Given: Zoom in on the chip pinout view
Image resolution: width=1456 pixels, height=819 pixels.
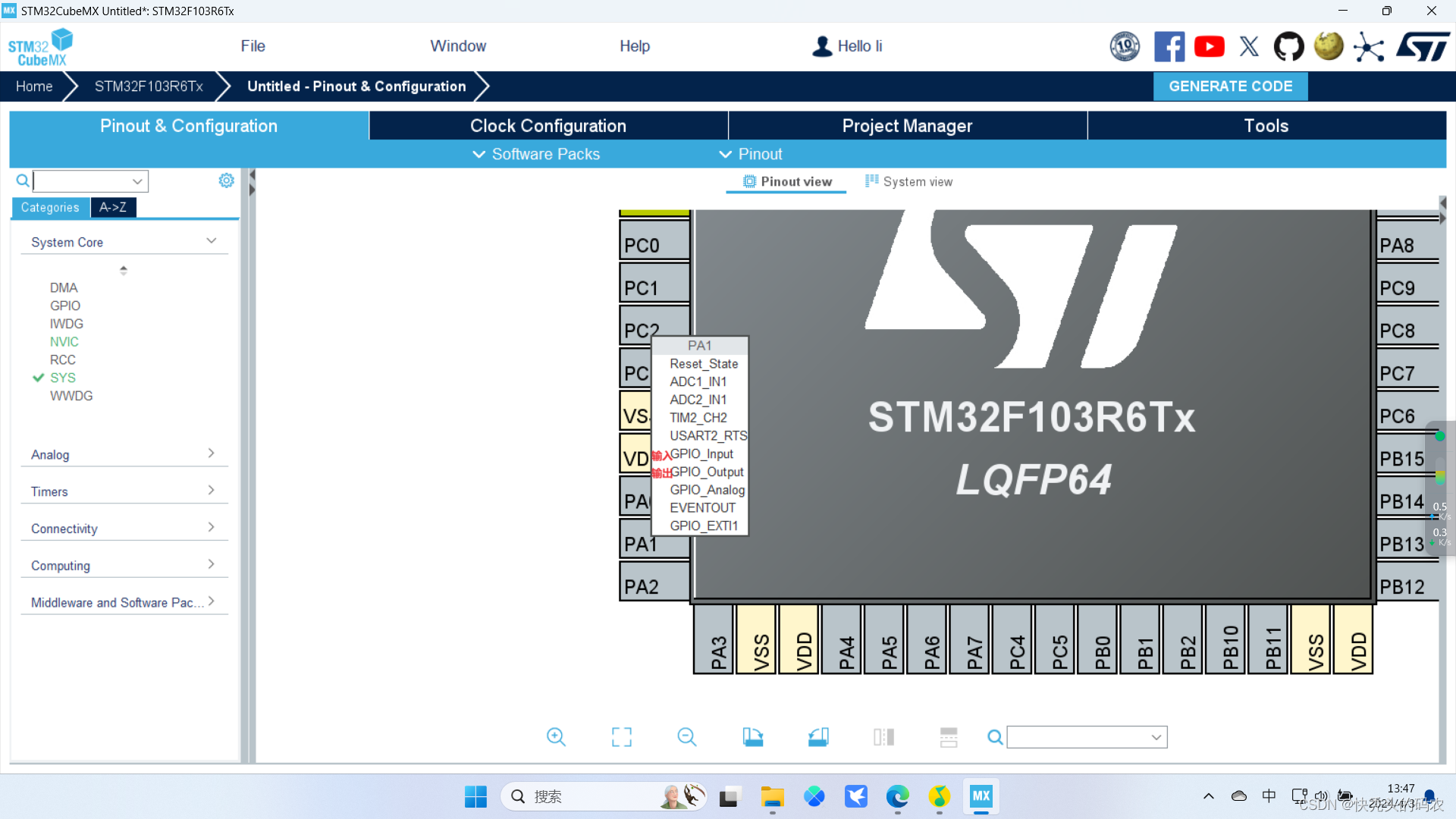Looking at the screenshot, I should (556, 736).
